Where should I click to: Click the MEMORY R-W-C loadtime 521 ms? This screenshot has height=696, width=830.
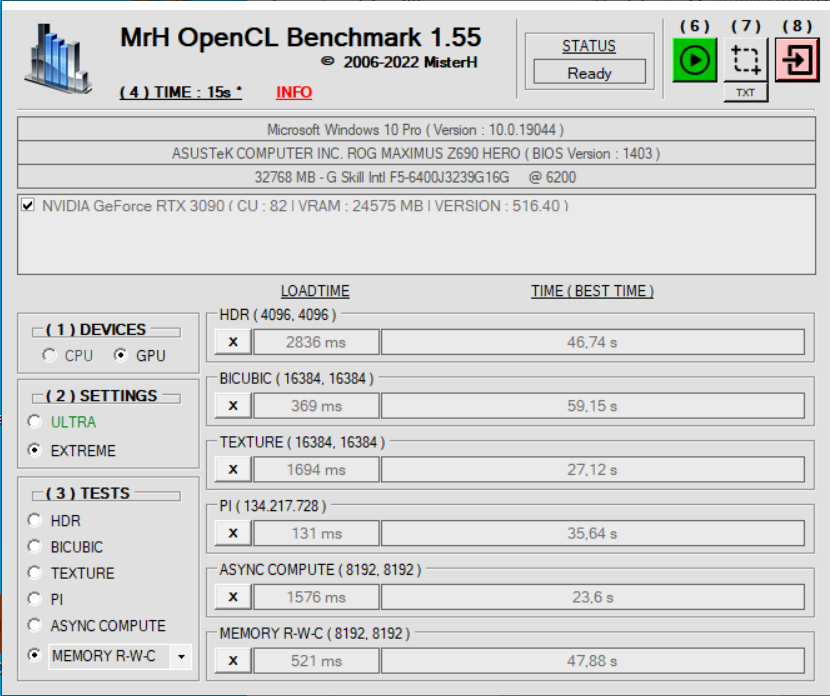click(317, 661)
